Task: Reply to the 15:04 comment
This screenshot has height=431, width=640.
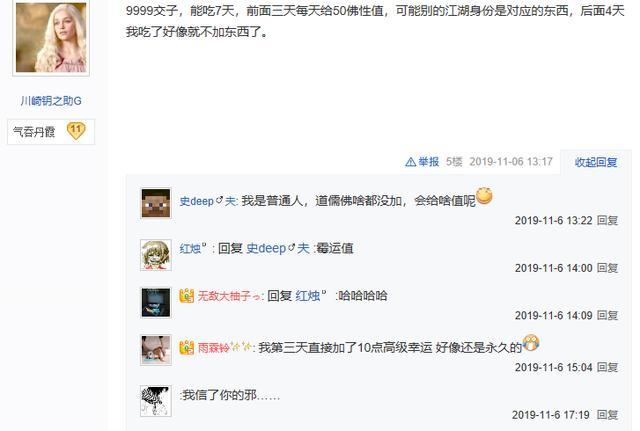Action: [607, 367]
